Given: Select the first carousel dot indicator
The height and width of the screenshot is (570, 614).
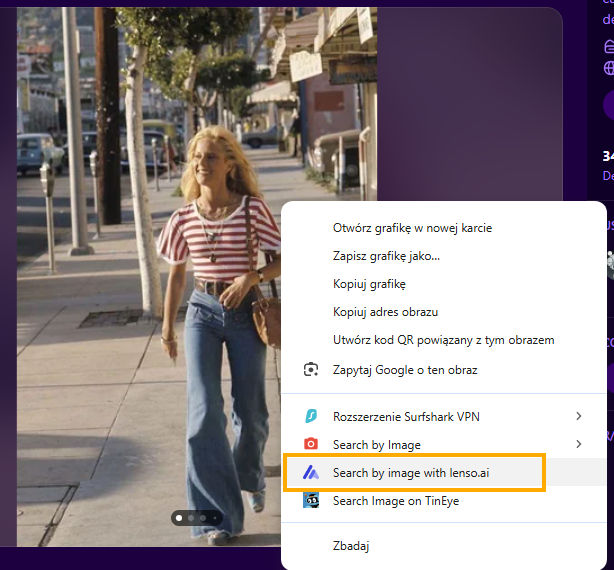Looking at the screenshot, I should tap(179, 518).
